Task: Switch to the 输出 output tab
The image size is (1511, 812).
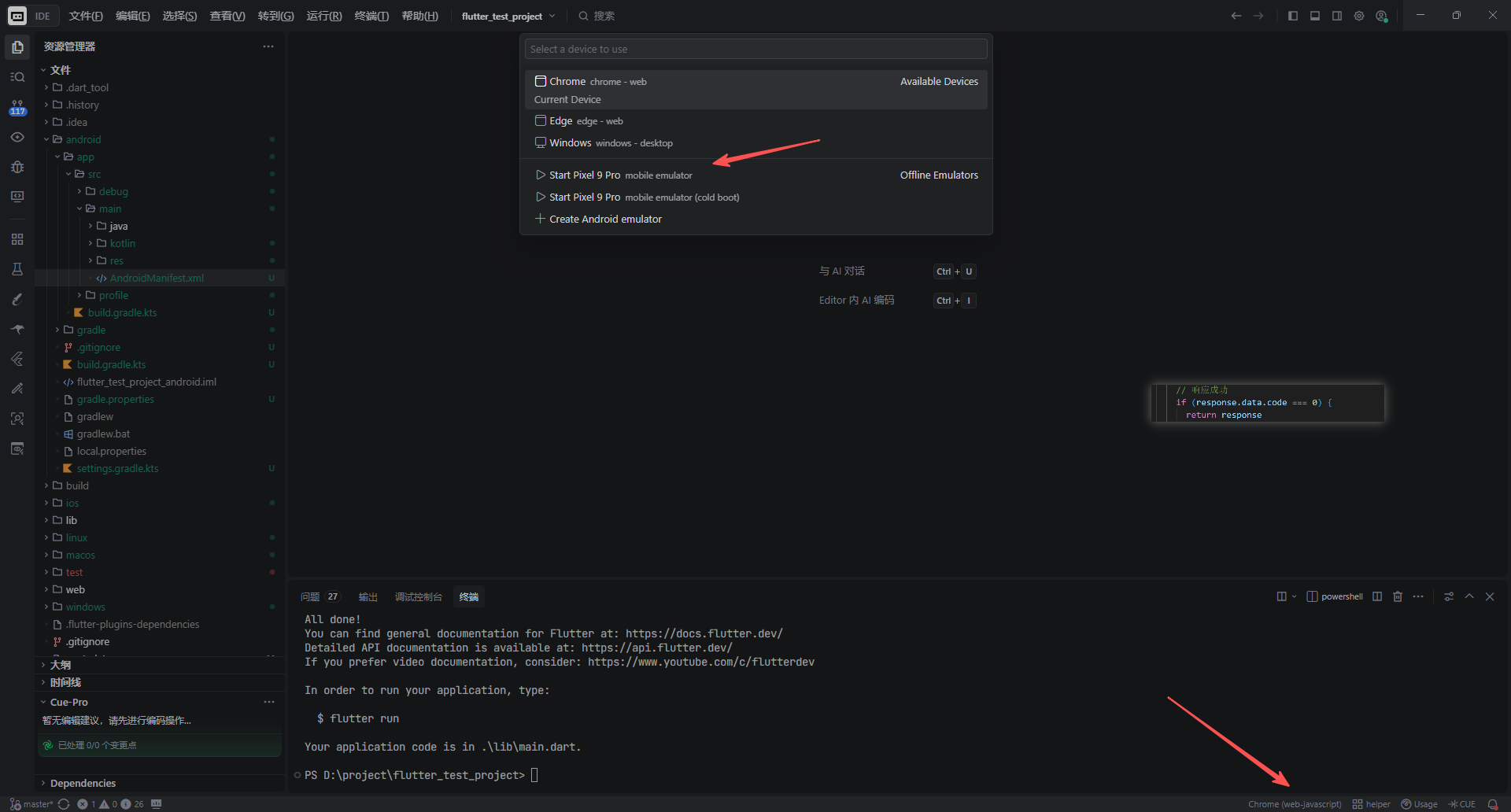Action: pos(368,596)
